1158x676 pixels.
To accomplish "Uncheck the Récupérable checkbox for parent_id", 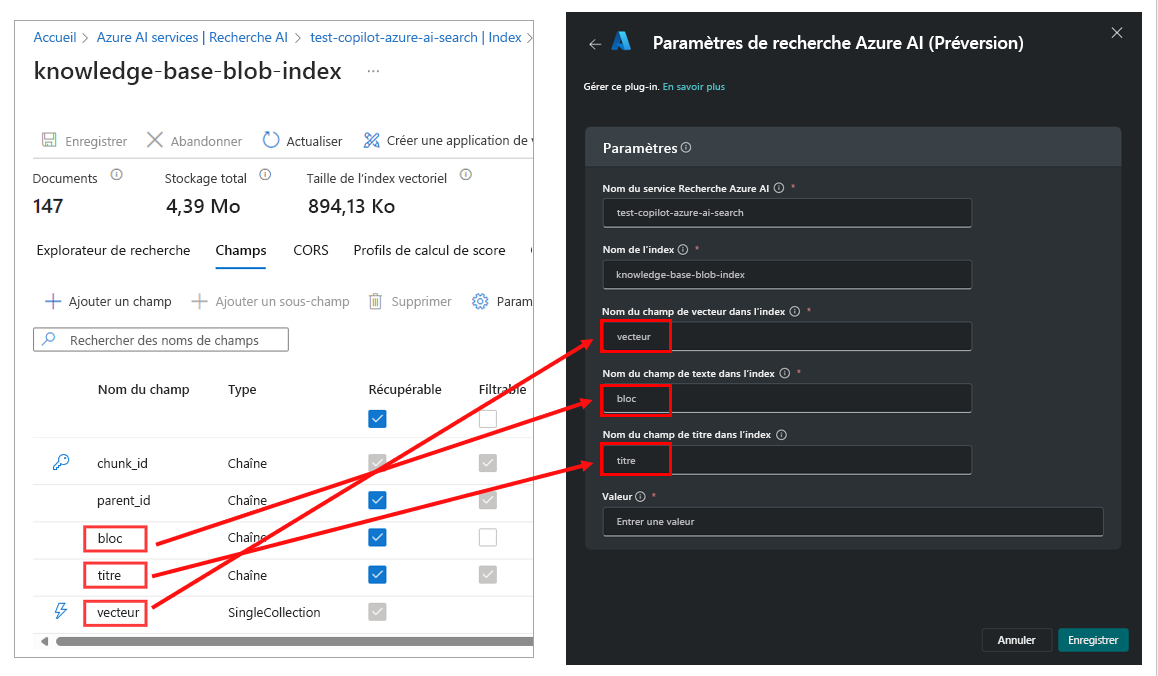I will pyautogui.click(x=377, y=500).
